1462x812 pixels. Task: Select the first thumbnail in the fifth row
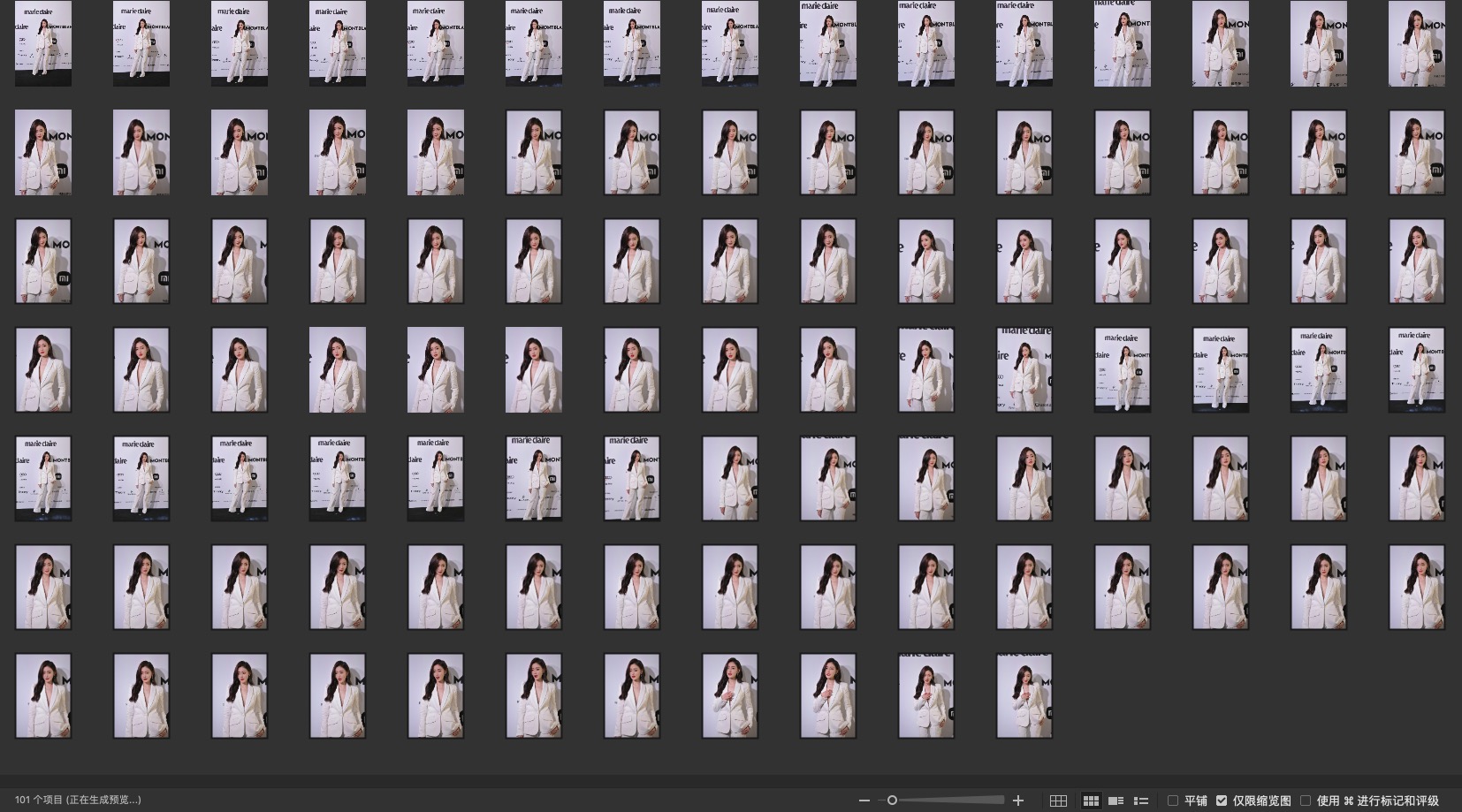pyautogui.click(x=43, y=478)
